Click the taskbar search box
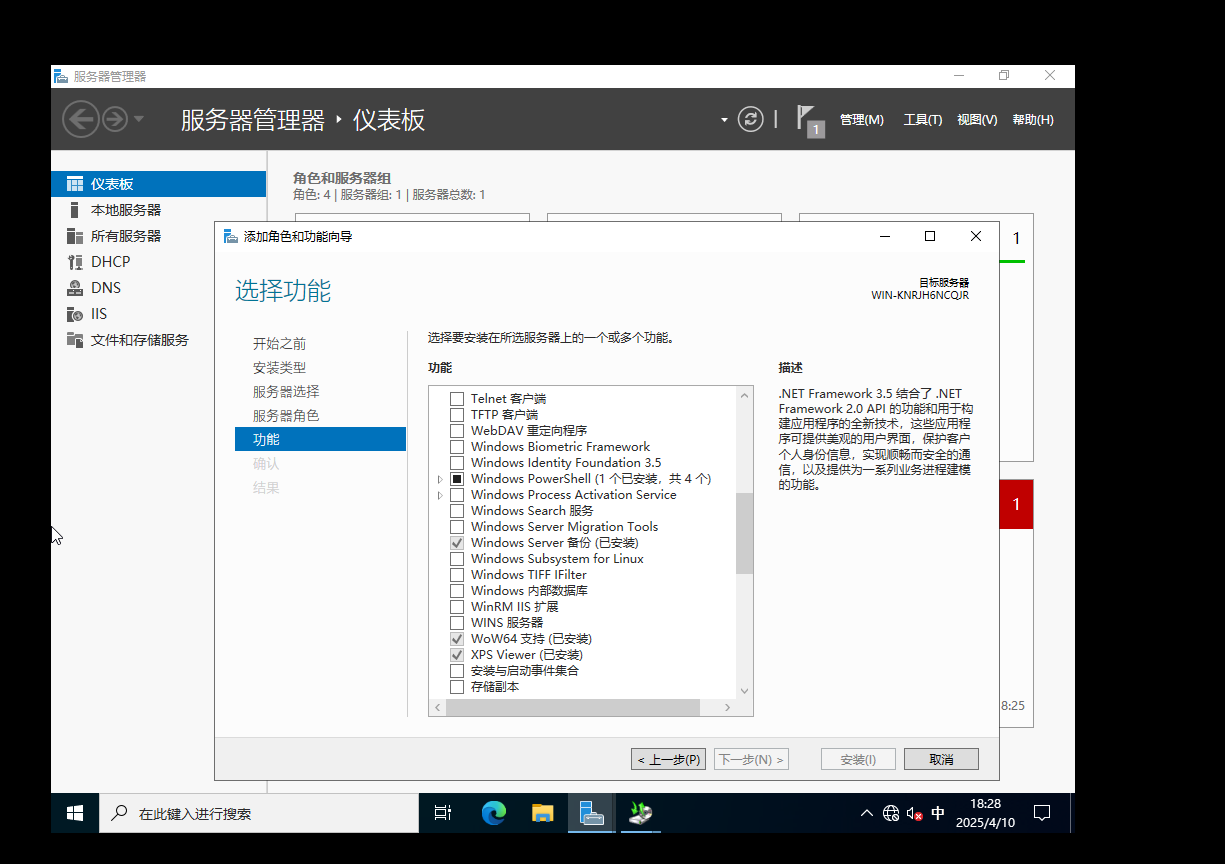The image size is (1225, 864). tap(258, 814)
